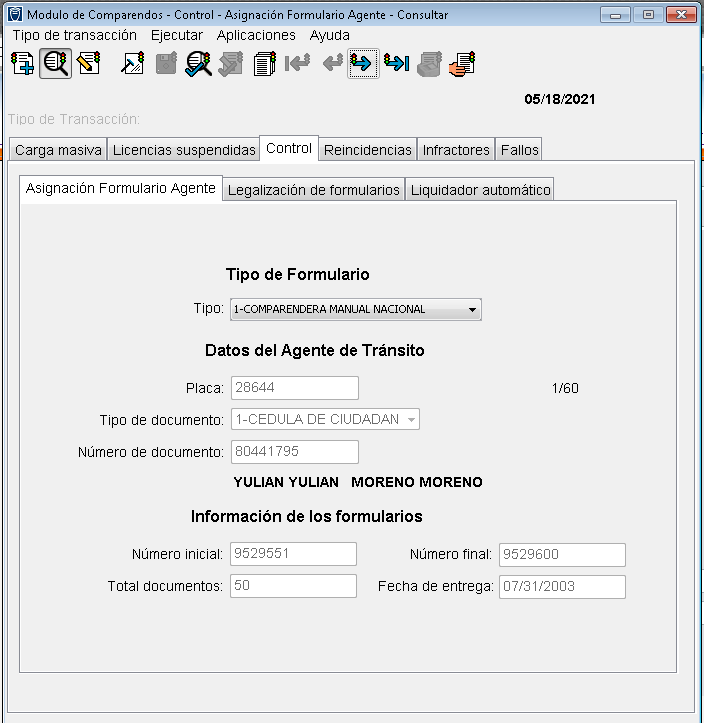This screenshot has width=704, height=723.
Task: Click the insert new record toolbar icon
Action: coord(22,64)
